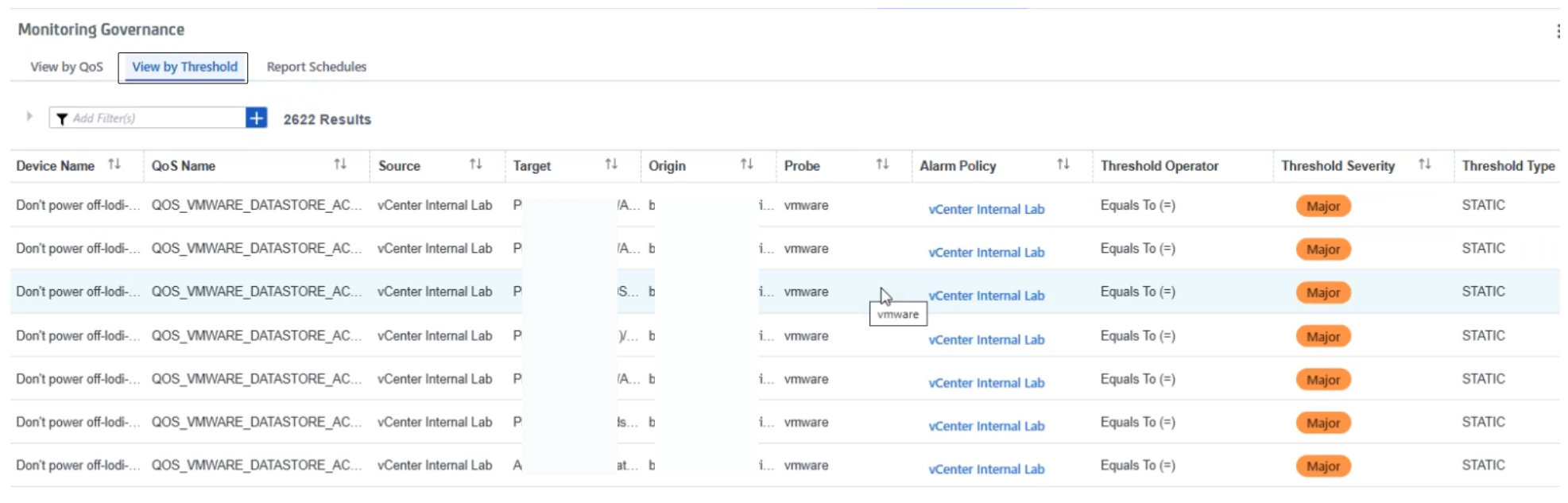The width and height of the screenshot is (1568, 503).
Task: Sort the table by Probe
Action: tap(882, 164)
